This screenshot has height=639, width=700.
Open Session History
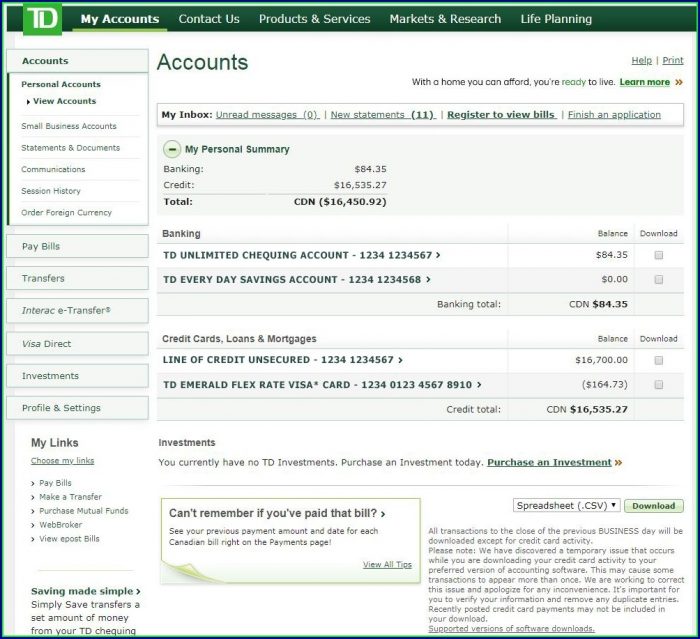pyautogui.click(x=51, y=191)
